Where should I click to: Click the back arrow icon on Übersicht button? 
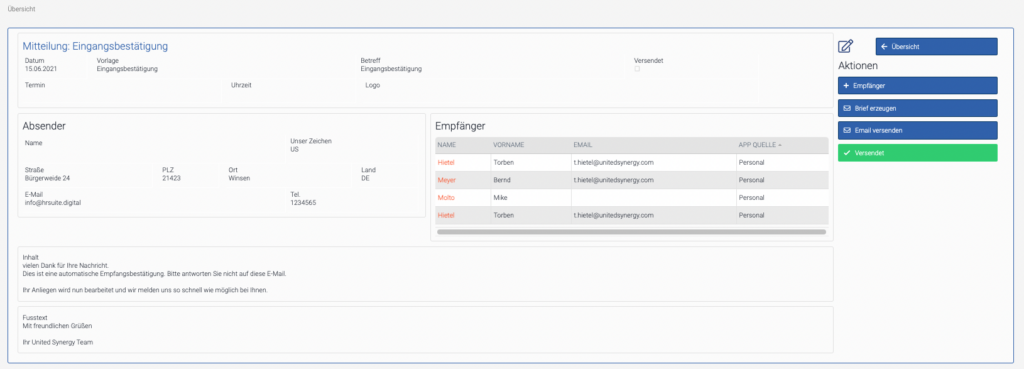(x=884, y=46)
